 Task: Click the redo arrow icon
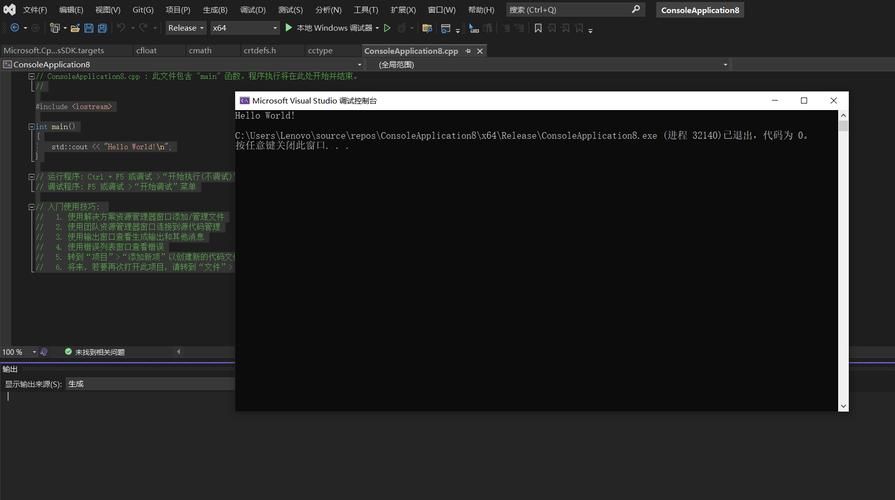[143, 28]
